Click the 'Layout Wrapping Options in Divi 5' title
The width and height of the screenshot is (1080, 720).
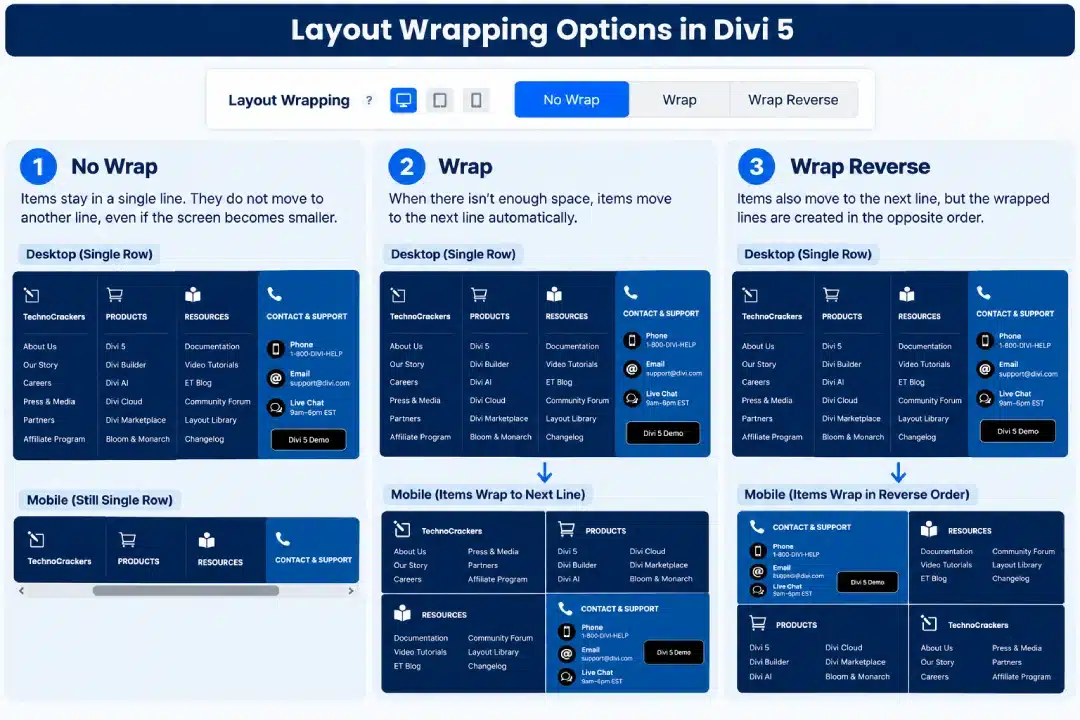[542, 30]
